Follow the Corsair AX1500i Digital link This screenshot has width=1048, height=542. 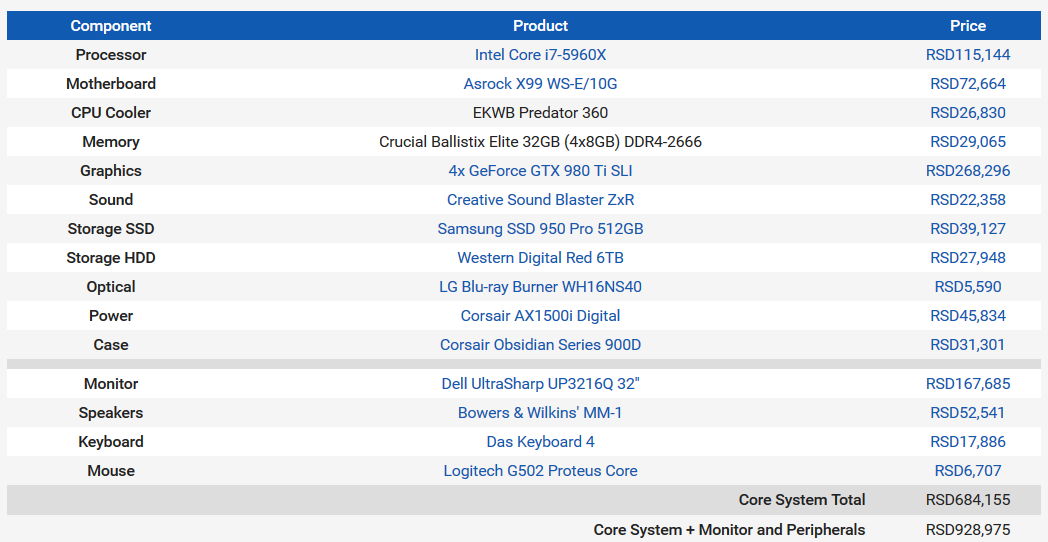pyautogui.click(x=540, y=315)
